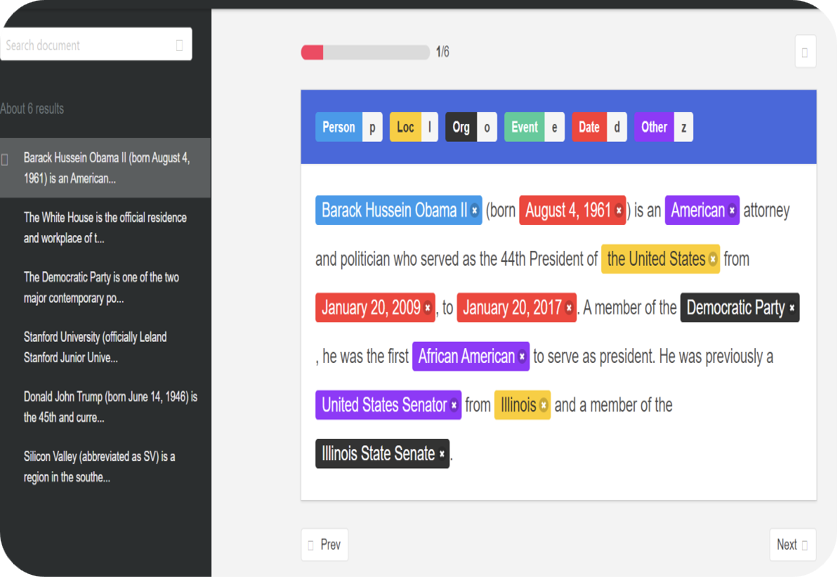This screenshot has height=577, width=838.
Task: Click the Date shortcut key 'd'
Action: [x=617, y=127]
